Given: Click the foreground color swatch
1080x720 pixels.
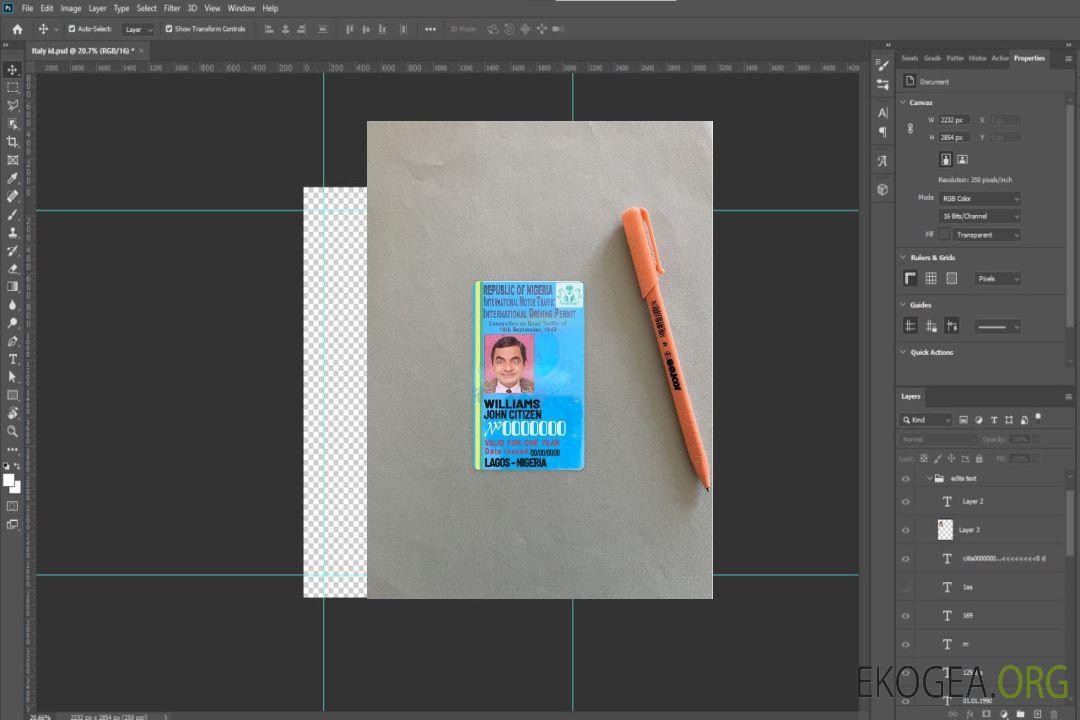Looking at the screenshot, I should 9,480.
